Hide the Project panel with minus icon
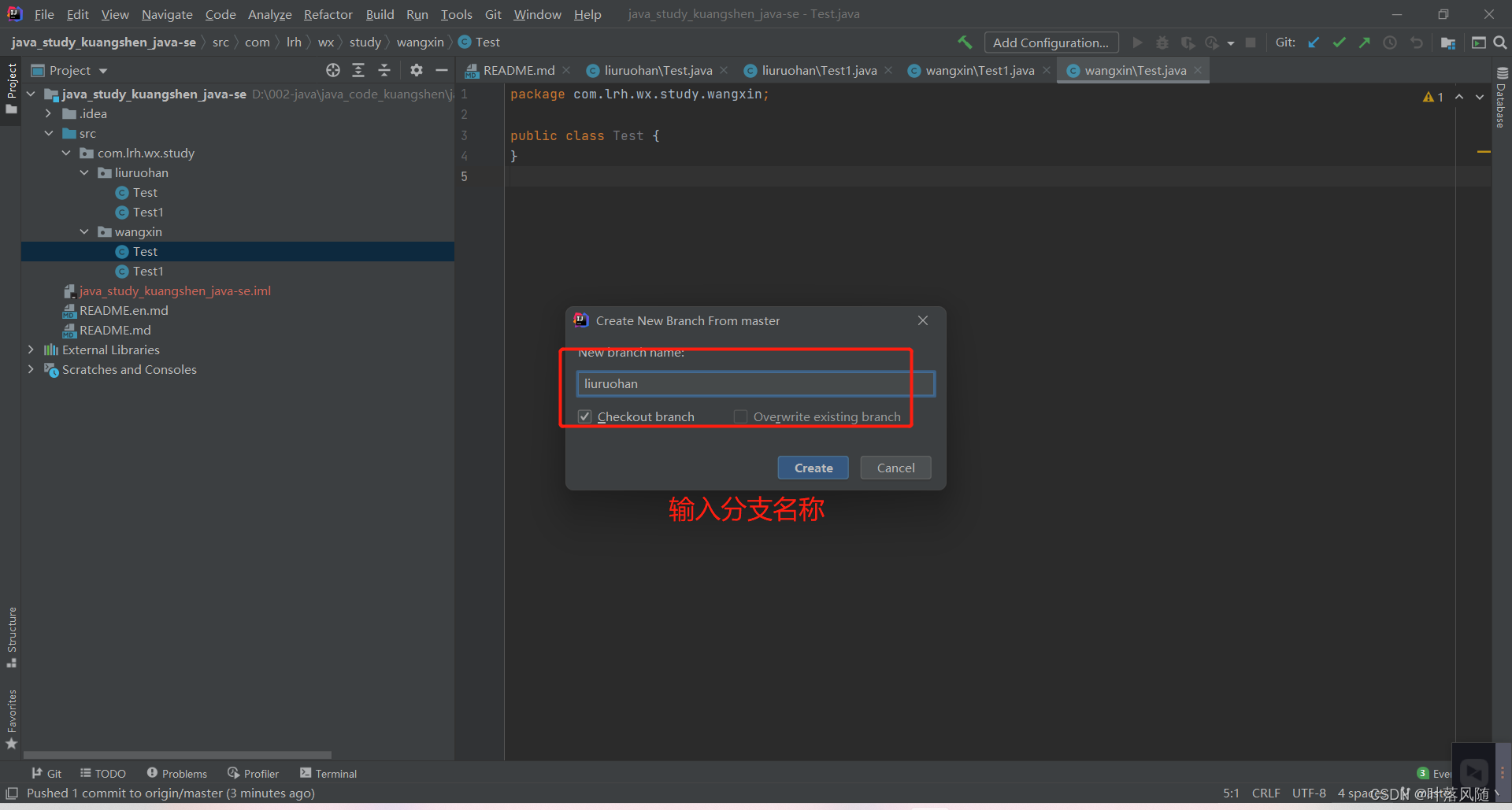 pyautogui.click(x=442, y=70)
